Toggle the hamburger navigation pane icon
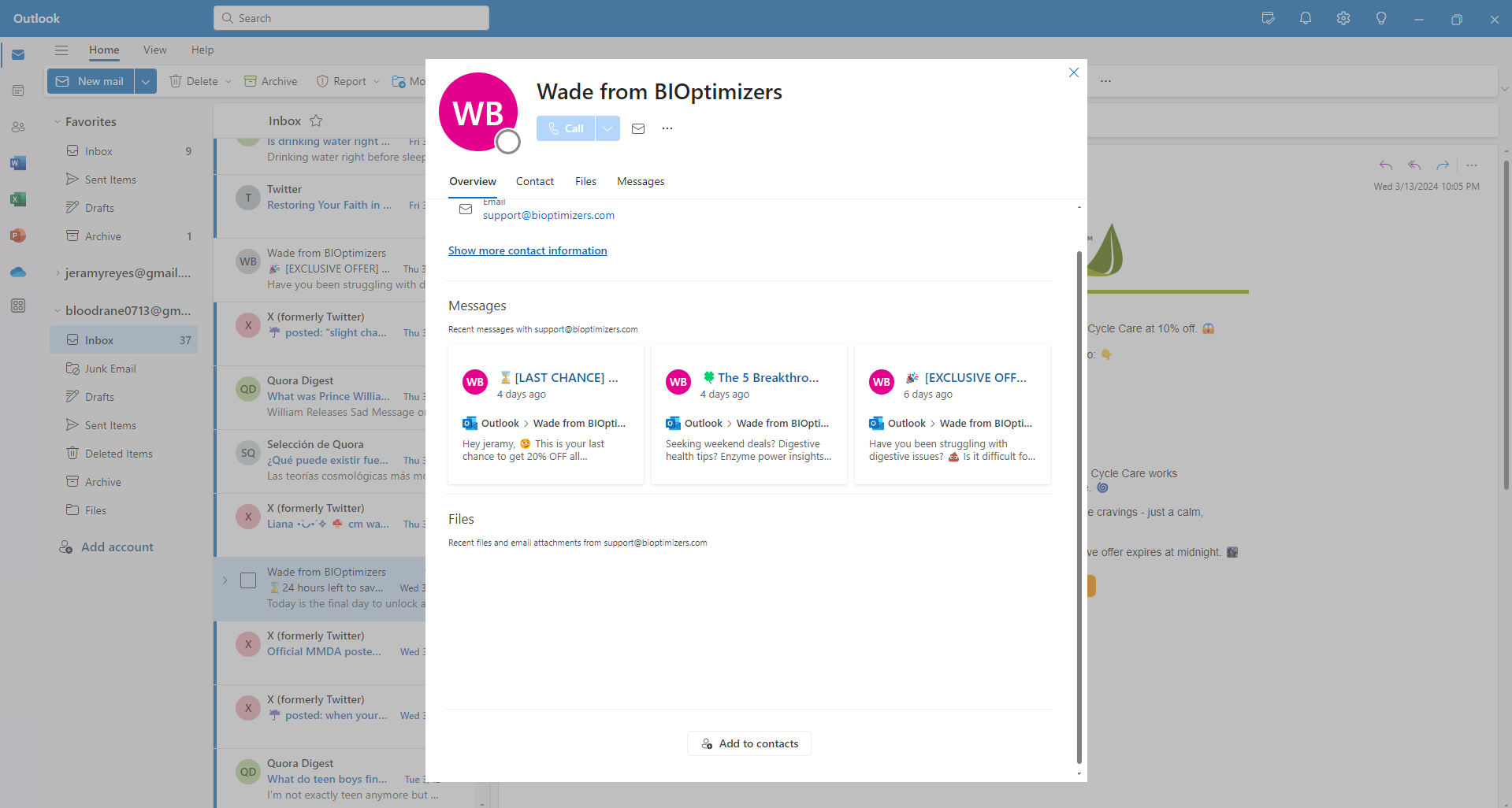 (61, 50)
